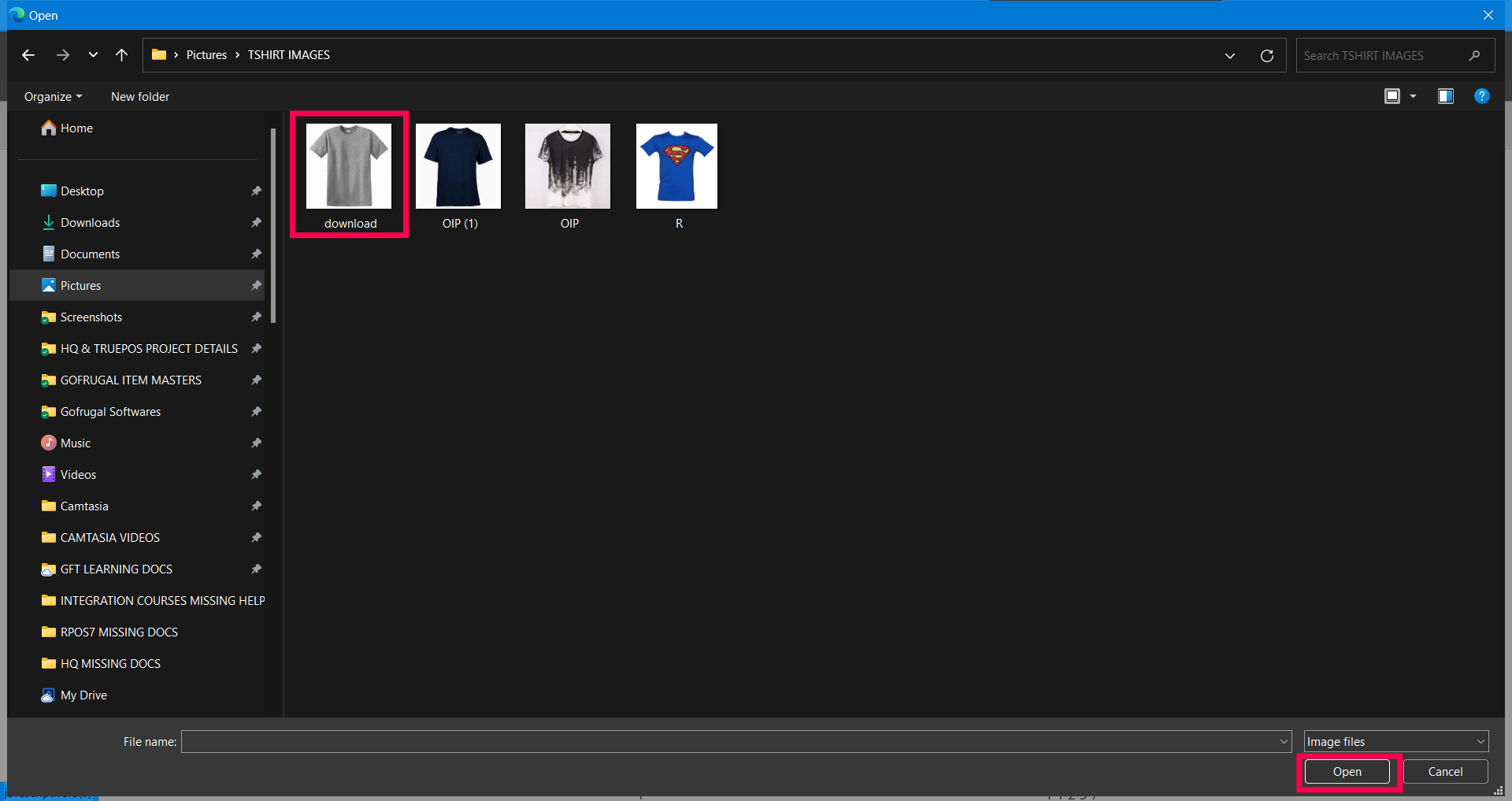Screen dimensions: 1512x801
Task: Refresh the TSHIRT IMAGES folder view
Action: pos(1267,56)
